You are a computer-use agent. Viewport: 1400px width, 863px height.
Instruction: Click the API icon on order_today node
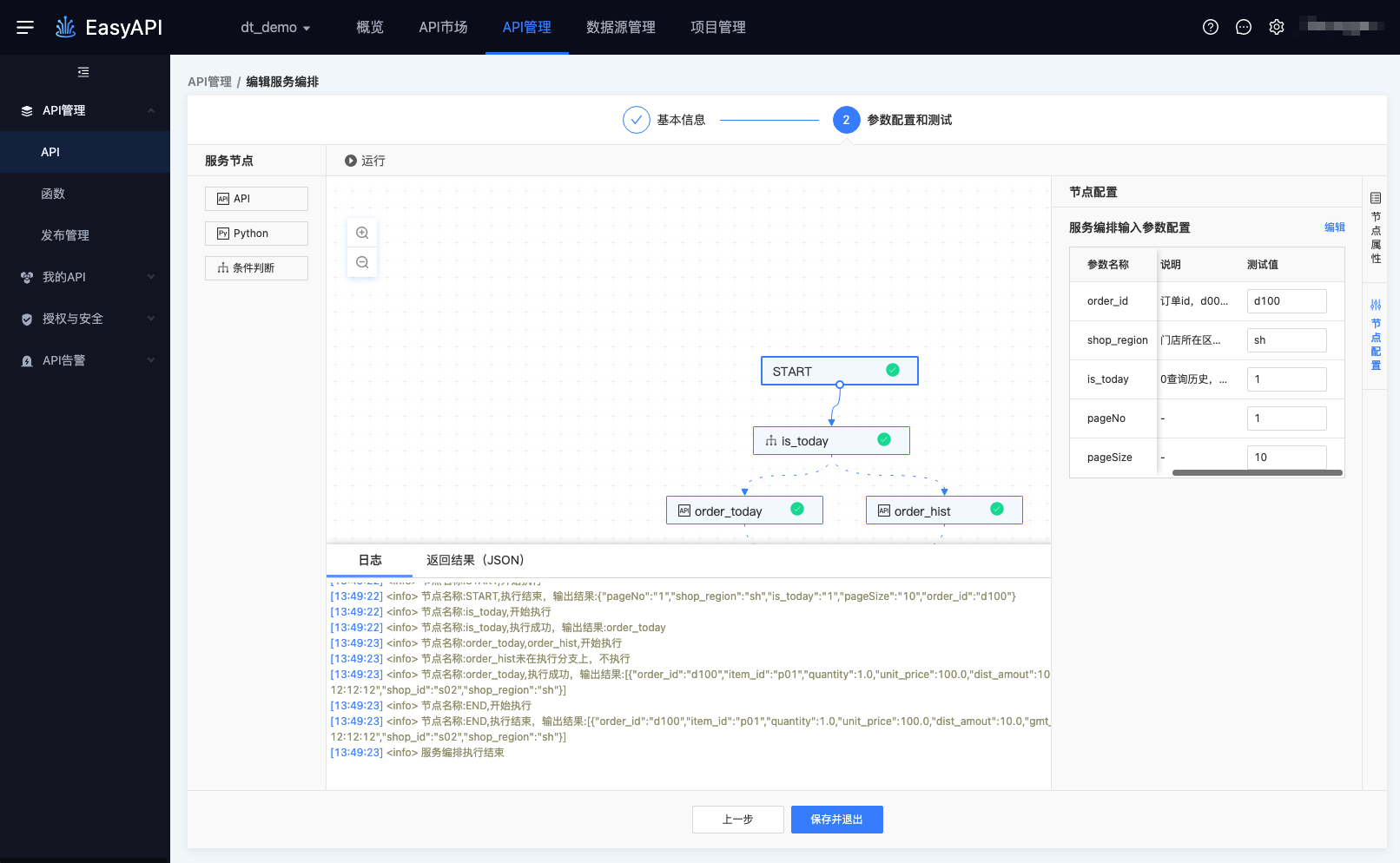(684, 511)
